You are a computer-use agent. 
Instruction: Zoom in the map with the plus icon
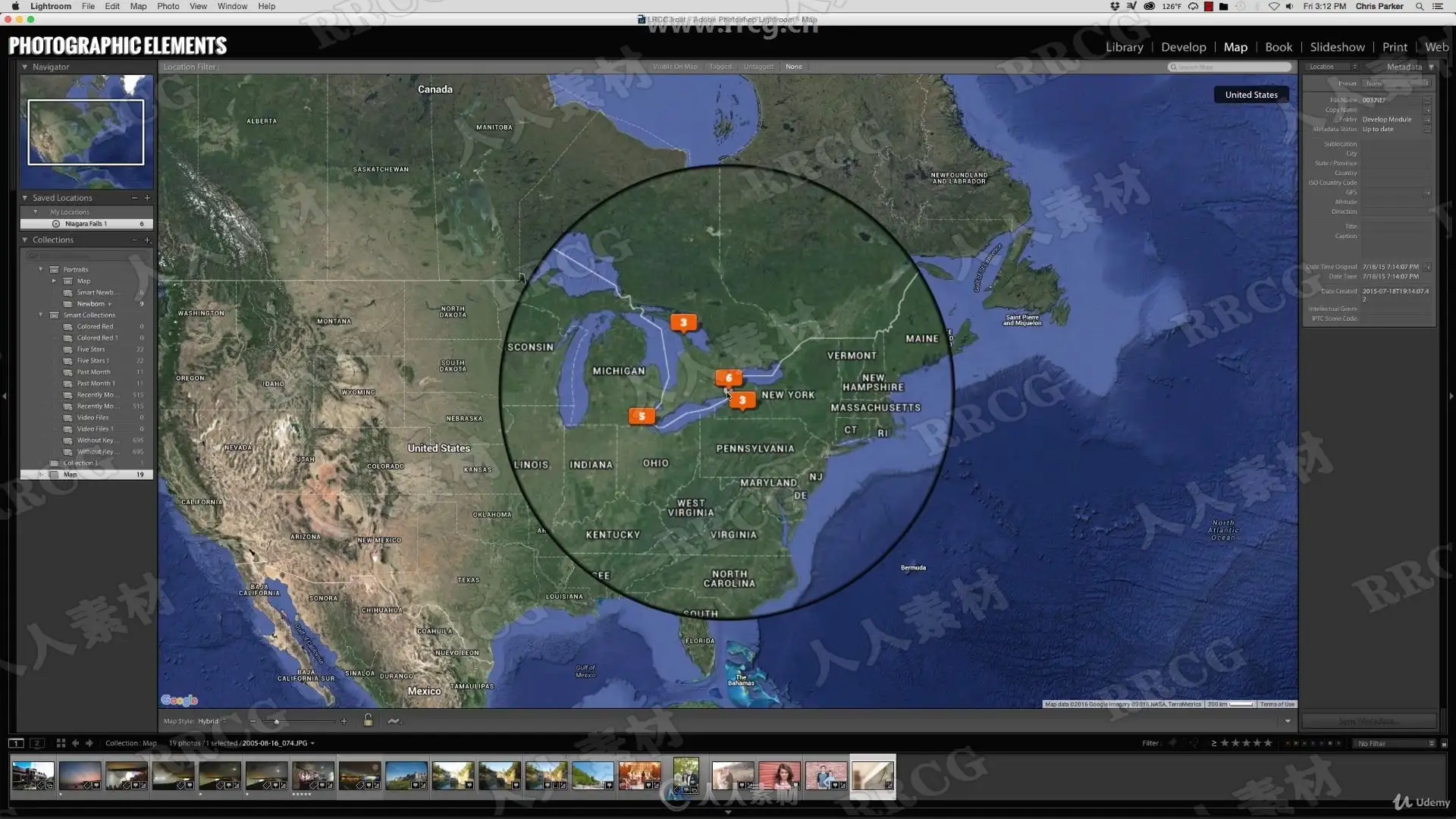point(344,721)
